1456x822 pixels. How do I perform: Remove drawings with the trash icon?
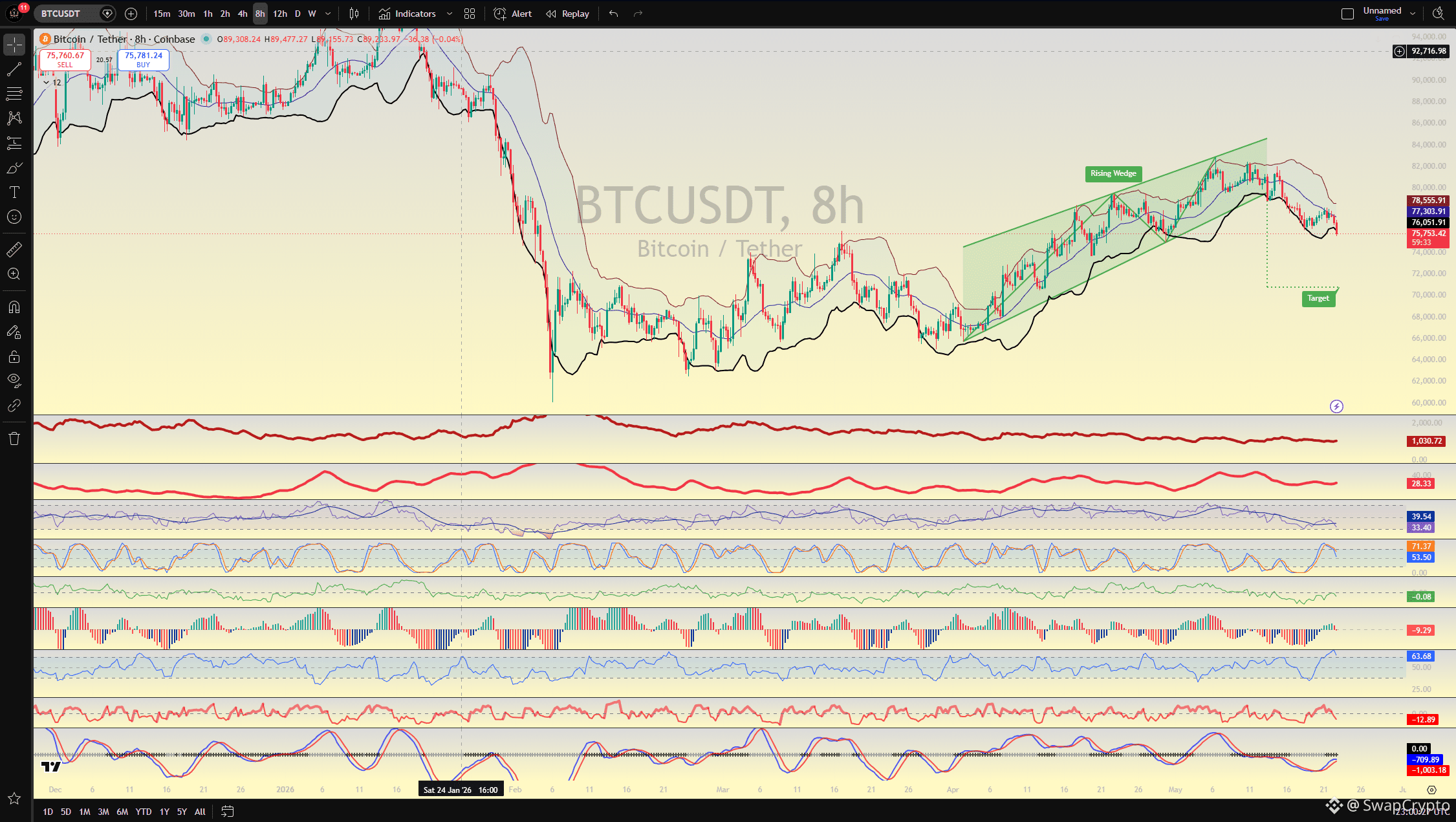pos(14,438)
